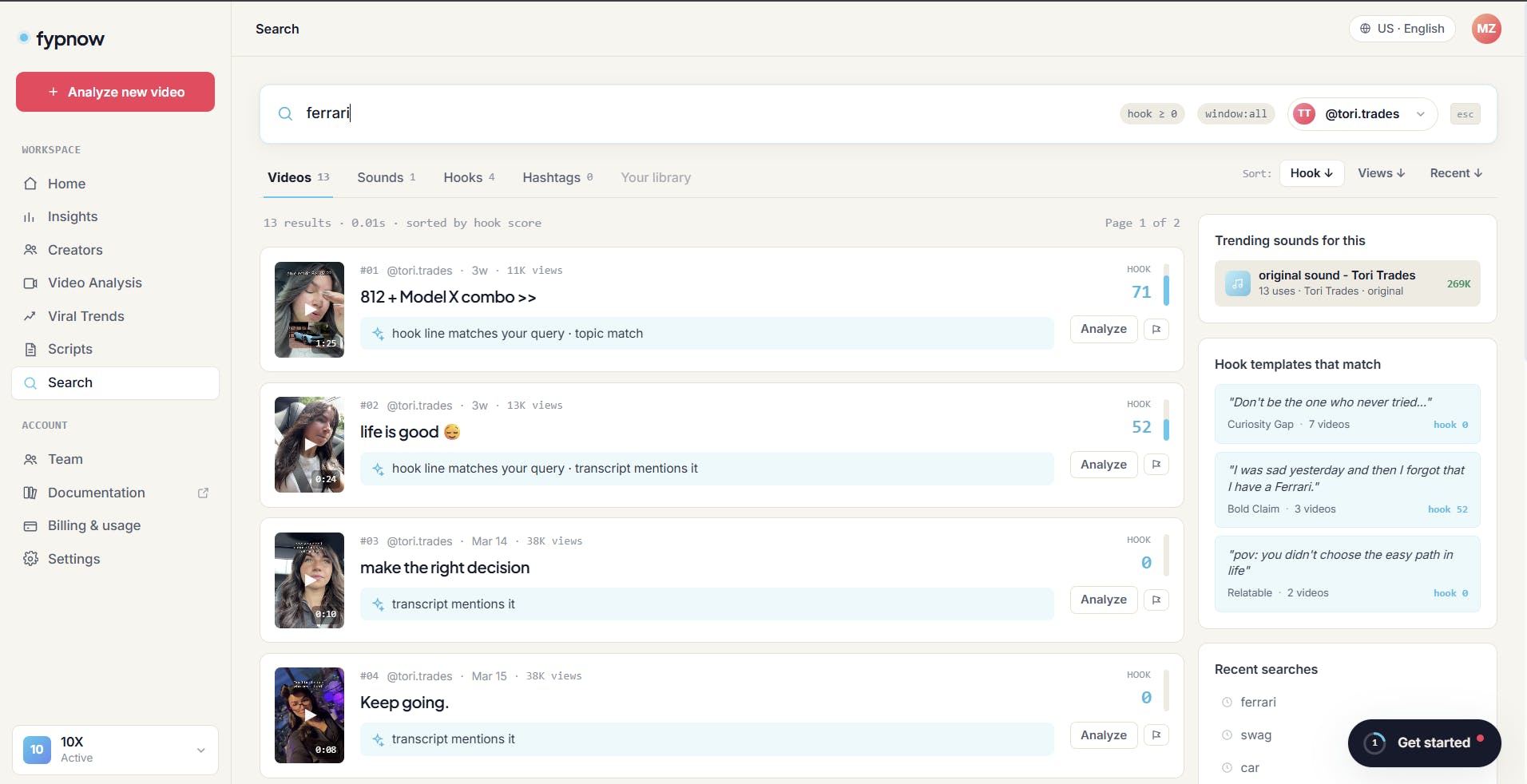Select the 'I was sad yesterday' Ferrari template
This screenshot has width=1527, height=784.
point(1347,490)
